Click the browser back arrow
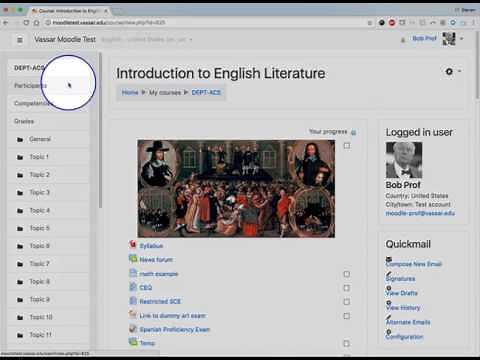Screen dimensions: 480x360 tap(6, 23)
